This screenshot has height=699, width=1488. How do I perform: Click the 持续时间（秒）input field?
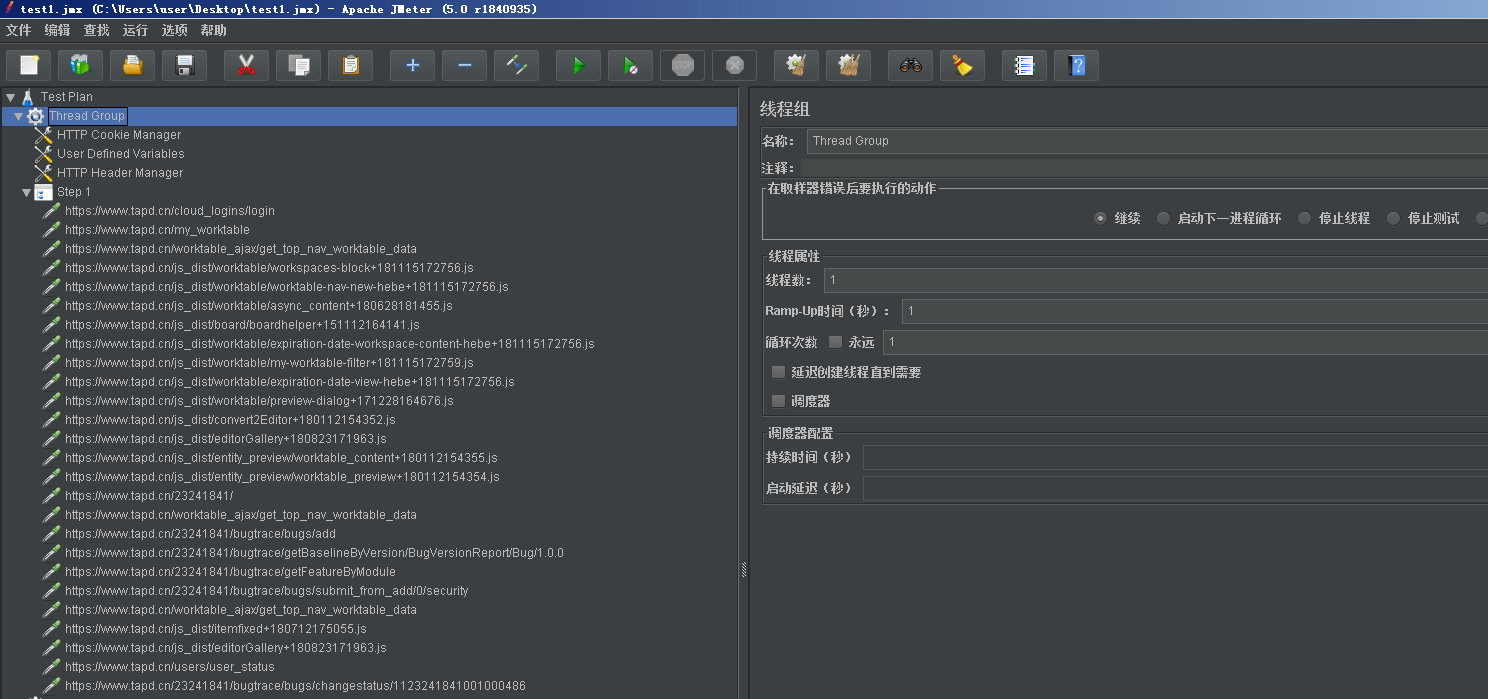1175,457
